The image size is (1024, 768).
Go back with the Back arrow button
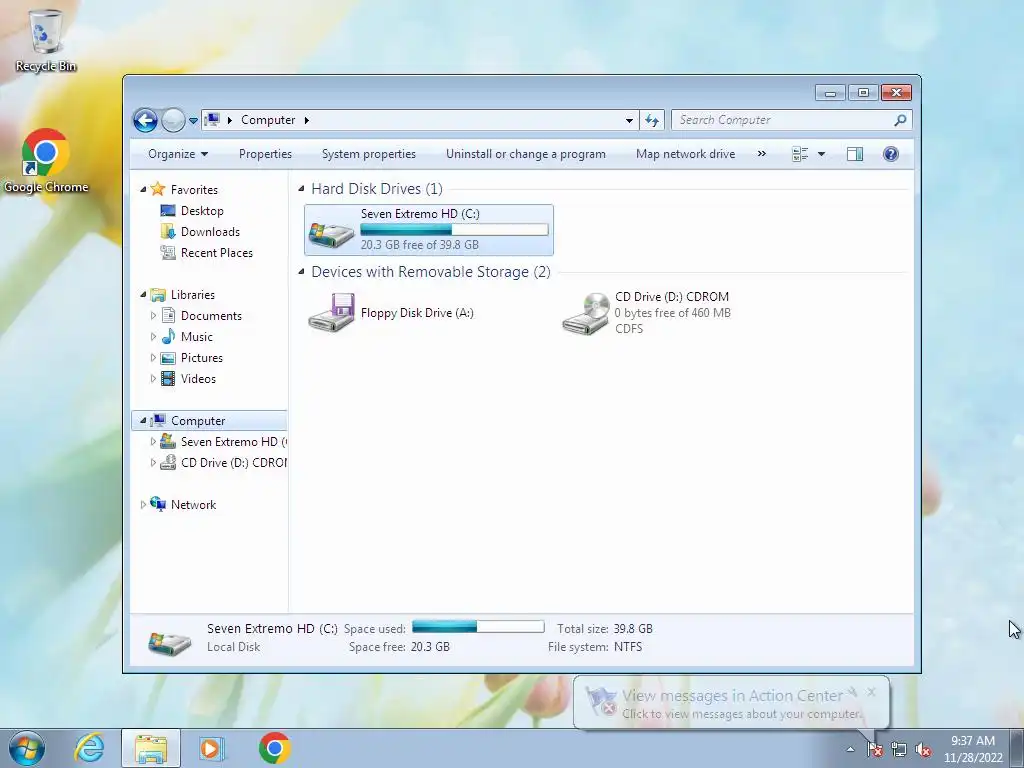pyautogui.click(x=145, y=120)
